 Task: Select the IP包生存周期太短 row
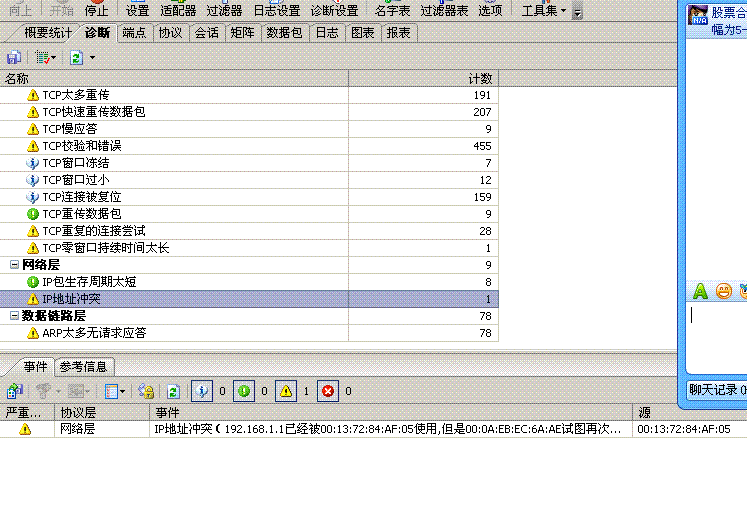[x=249, y=282]
